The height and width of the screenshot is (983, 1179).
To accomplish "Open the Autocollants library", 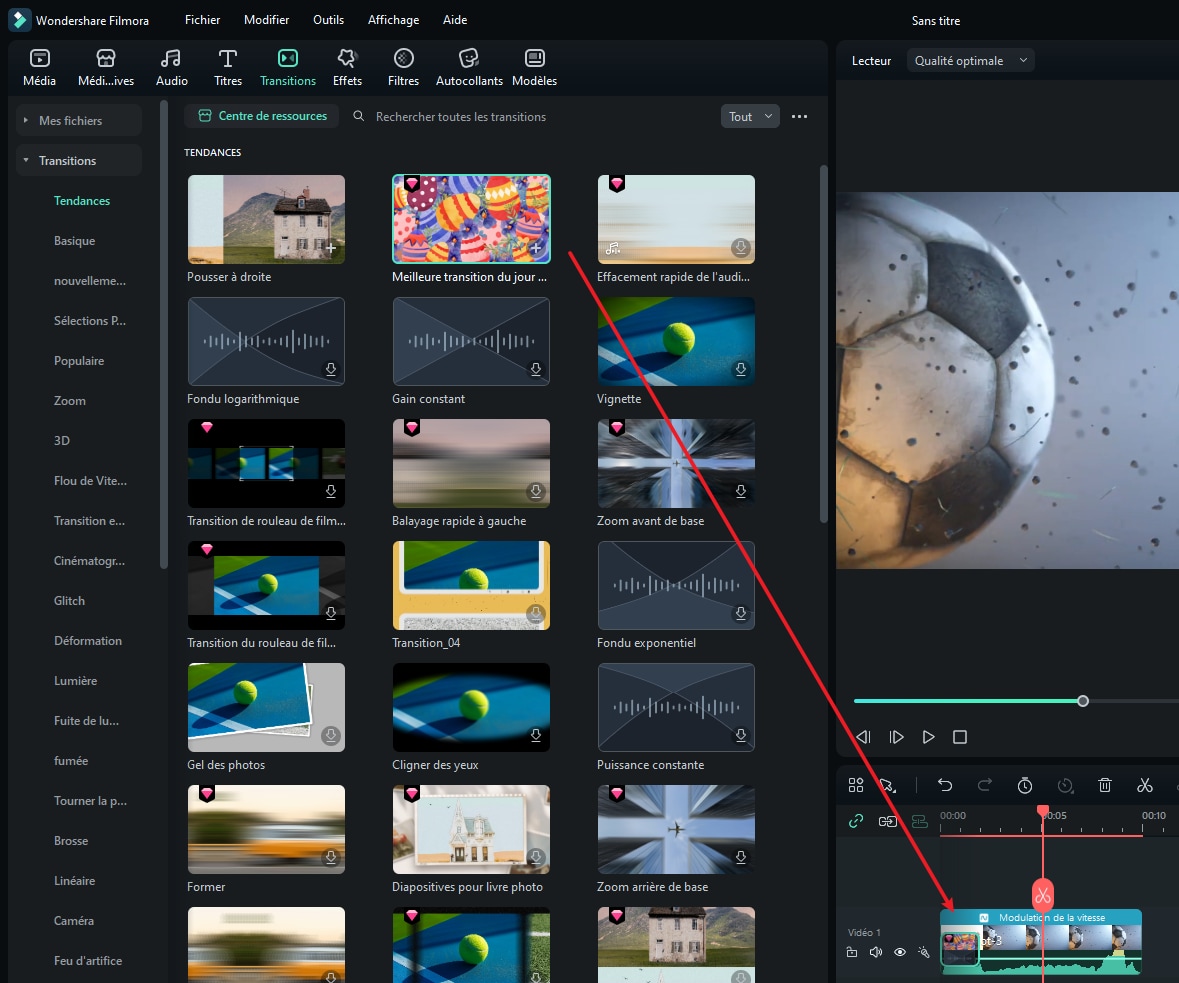I will tap(469, 68).
